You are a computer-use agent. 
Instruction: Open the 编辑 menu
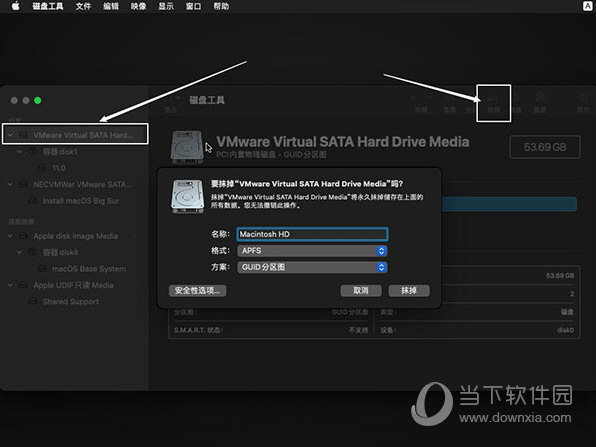(x=111, y=6)
